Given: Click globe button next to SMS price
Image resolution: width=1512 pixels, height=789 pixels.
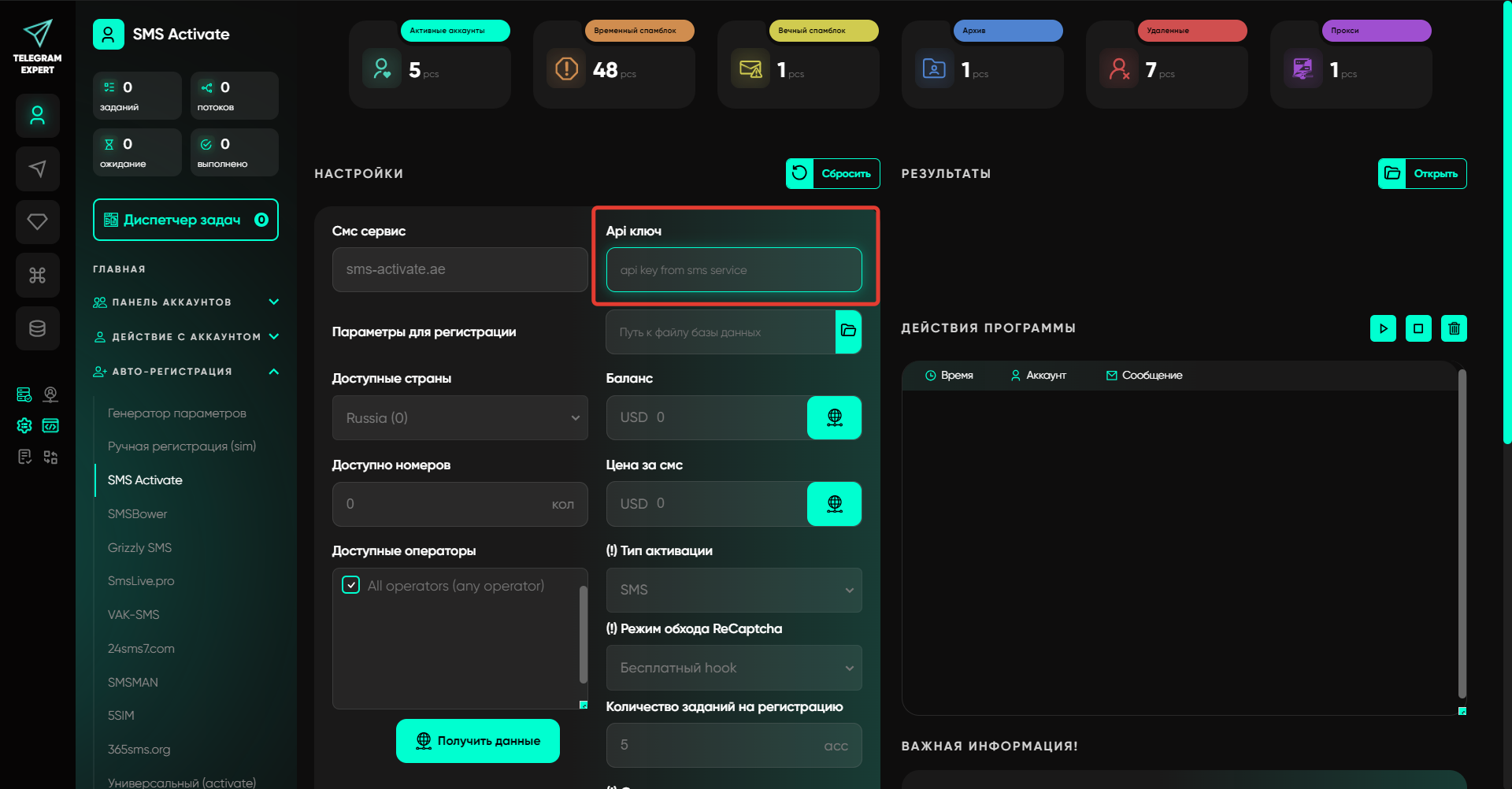Looking at the screenshot, I should tap(834, 504).
